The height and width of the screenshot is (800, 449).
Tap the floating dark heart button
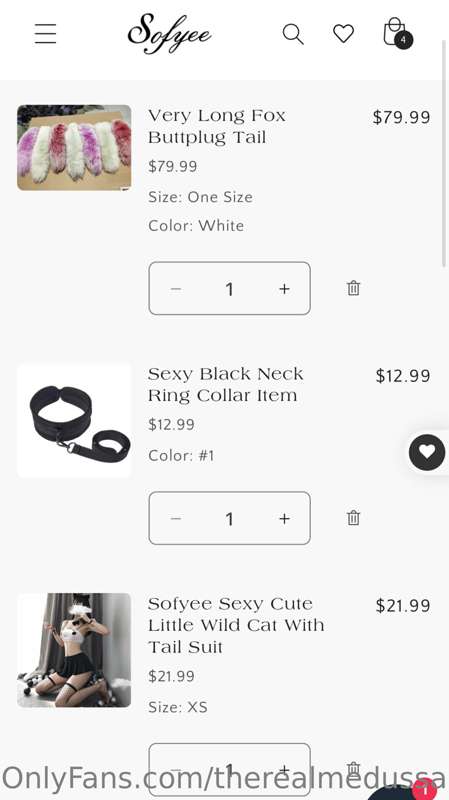pos(427,452)
